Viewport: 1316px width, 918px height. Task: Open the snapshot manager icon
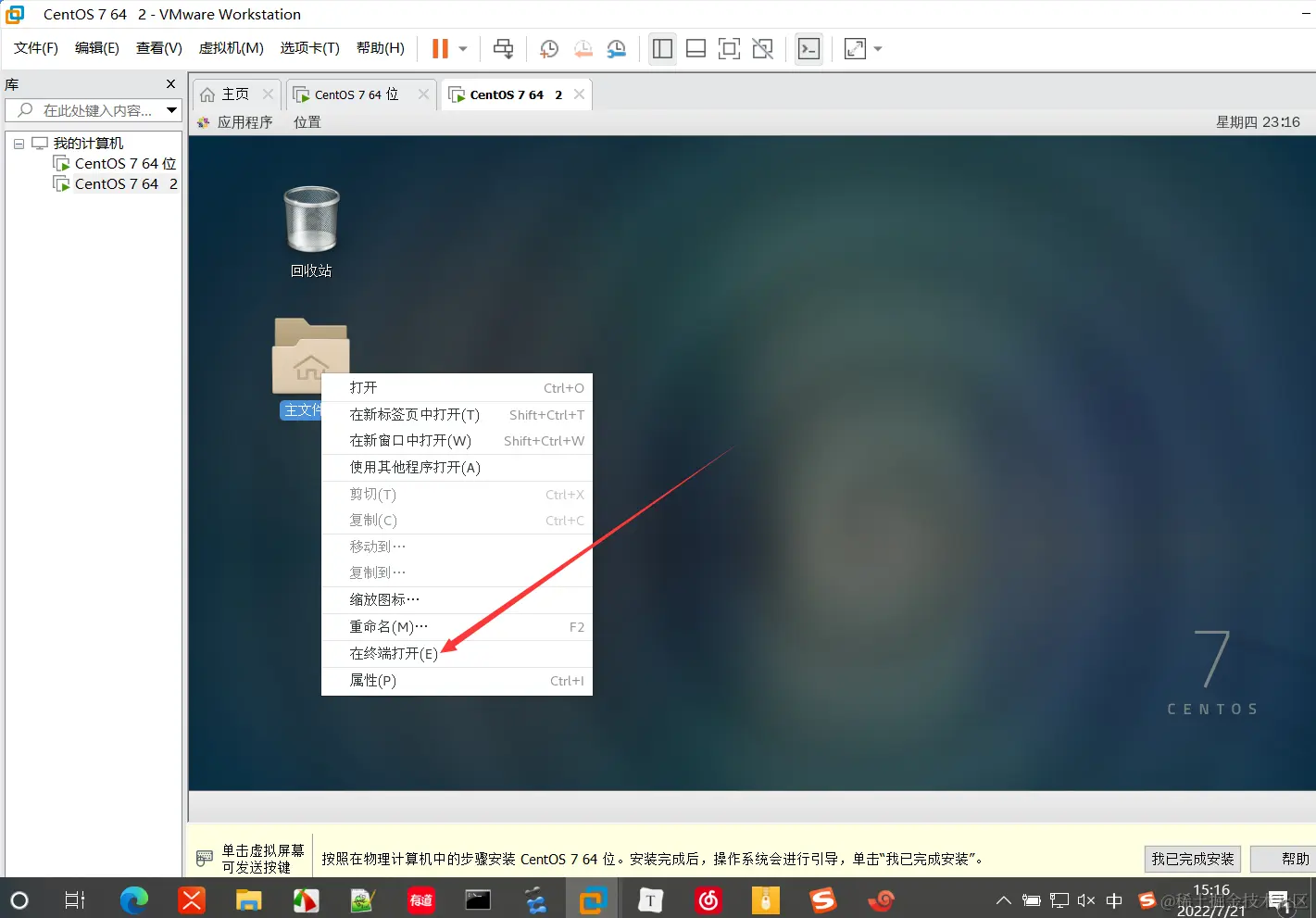click(617, 48)
